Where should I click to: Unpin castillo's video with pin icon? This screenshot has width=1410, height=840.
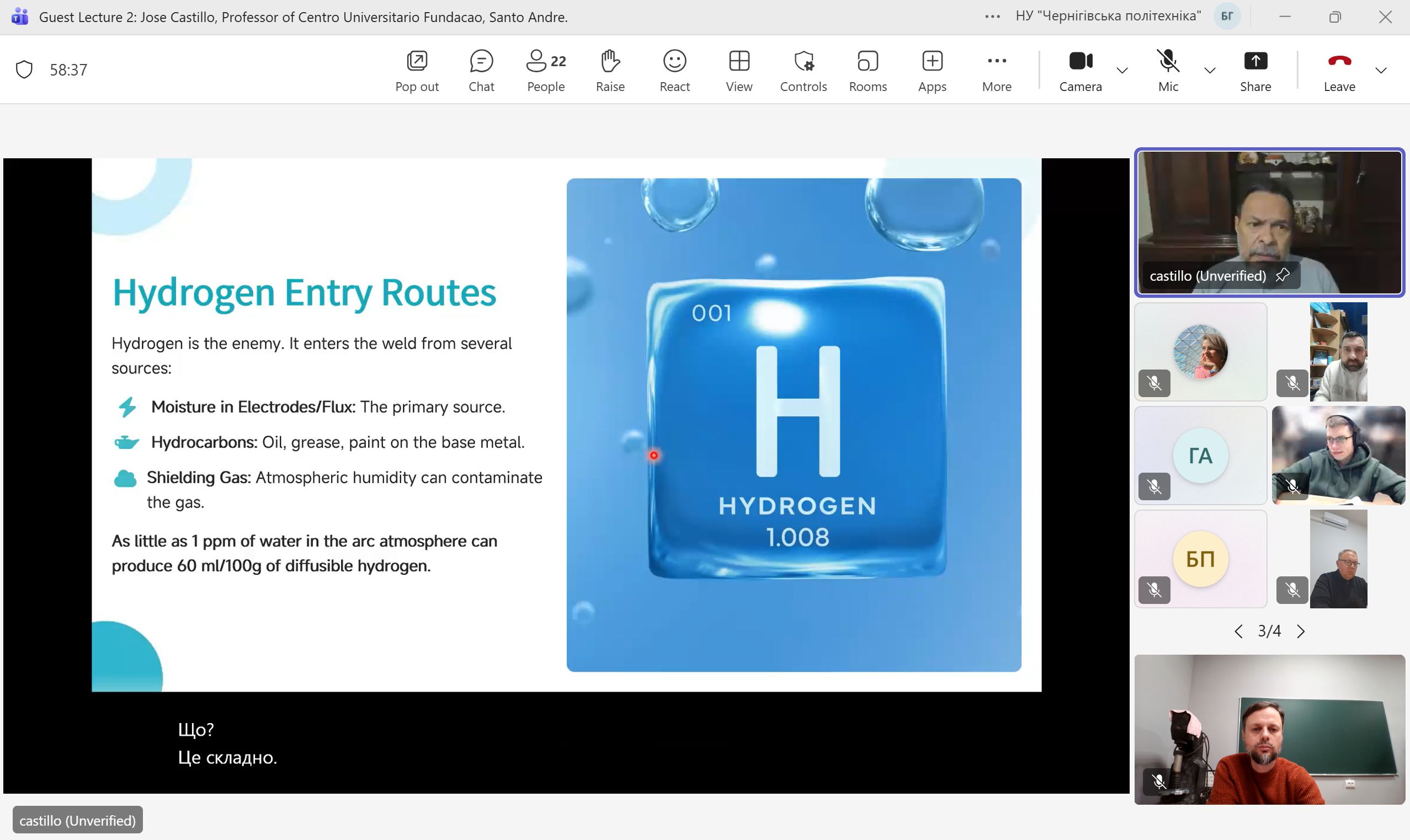pyautogui.click(x=1283, y=275)
